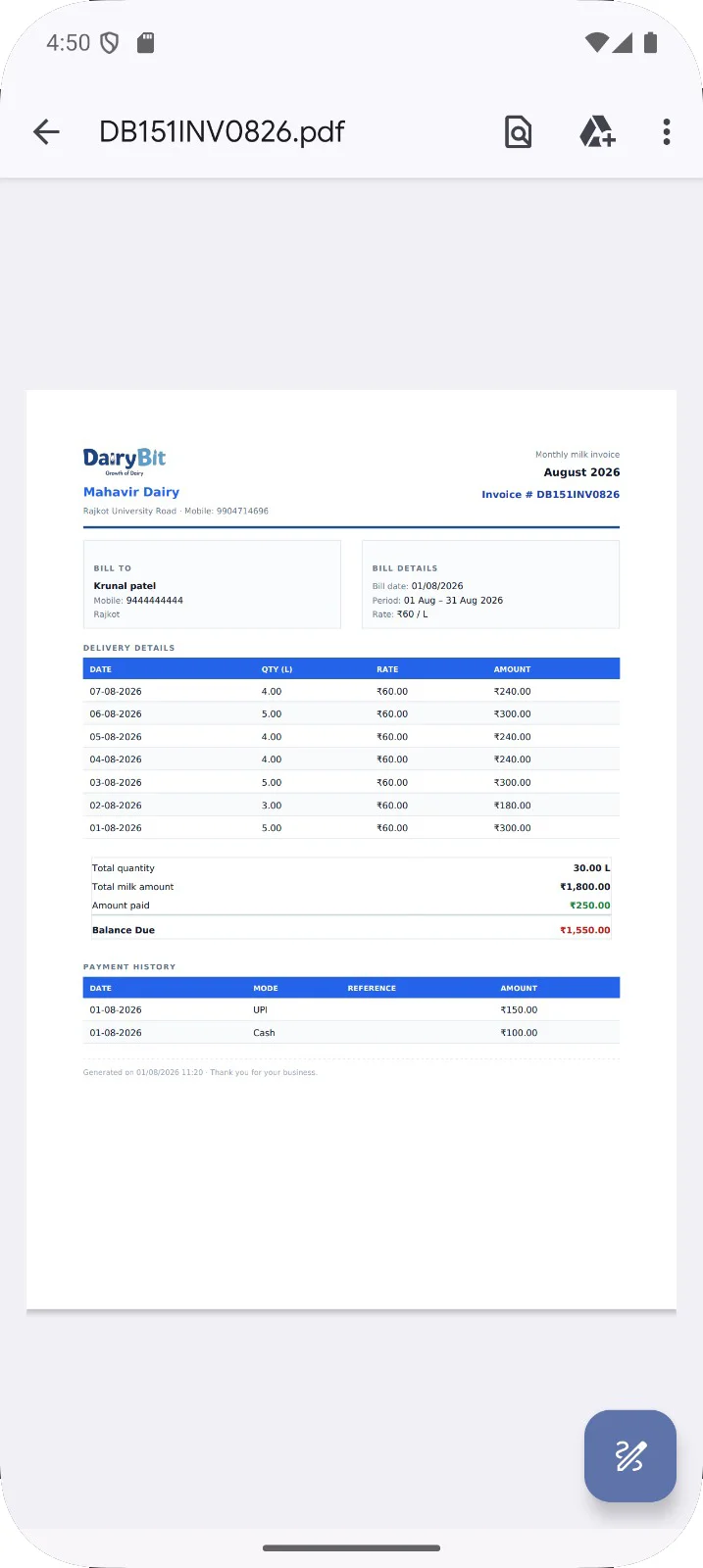This screenshot has height=1568, width=703.
Task: Tap delivery date 03-08-2026
Action: (x=116, y=783)
